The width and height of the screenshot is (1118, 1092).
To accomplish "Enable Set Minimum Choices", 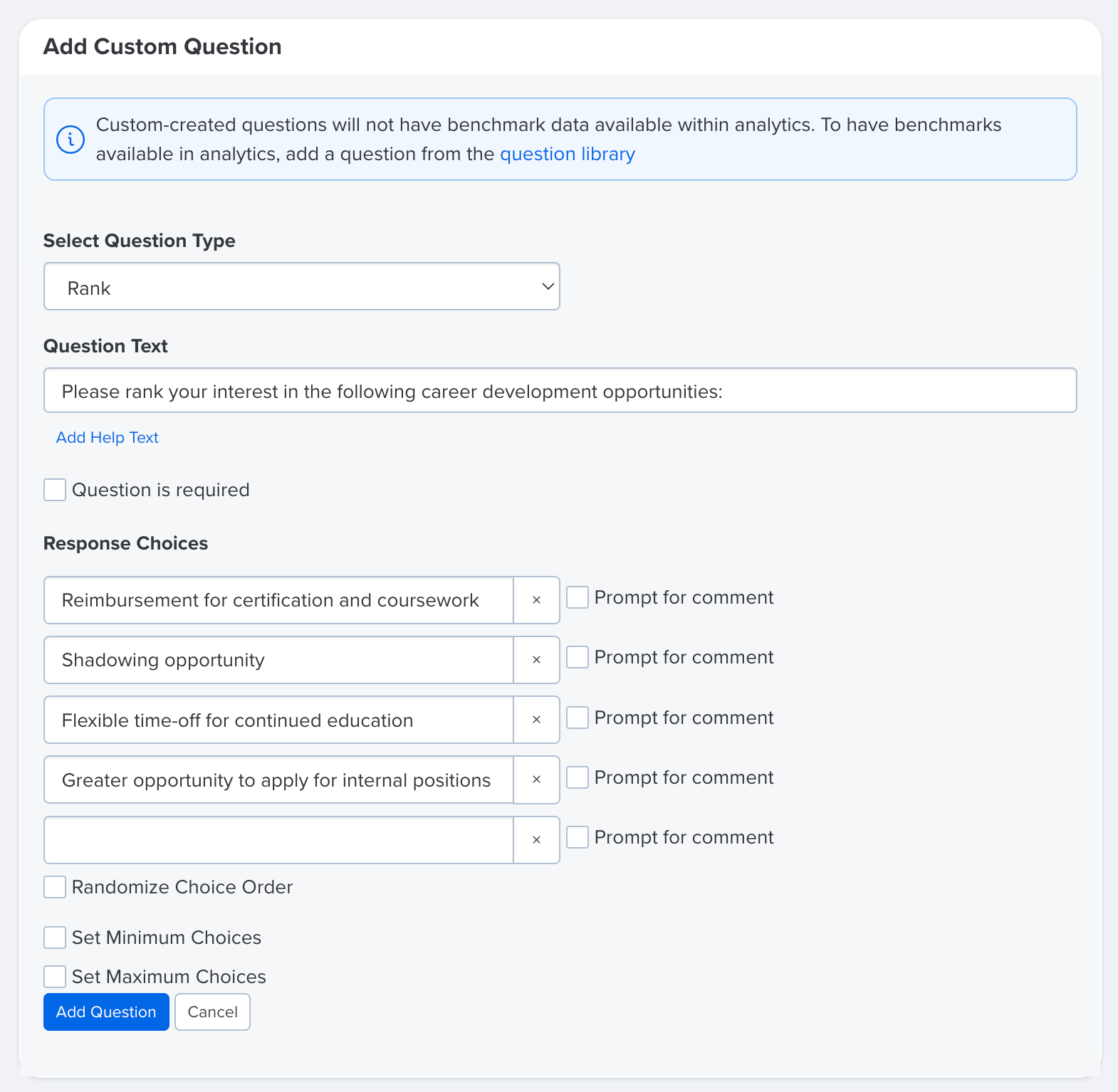I will coord(54,938).
